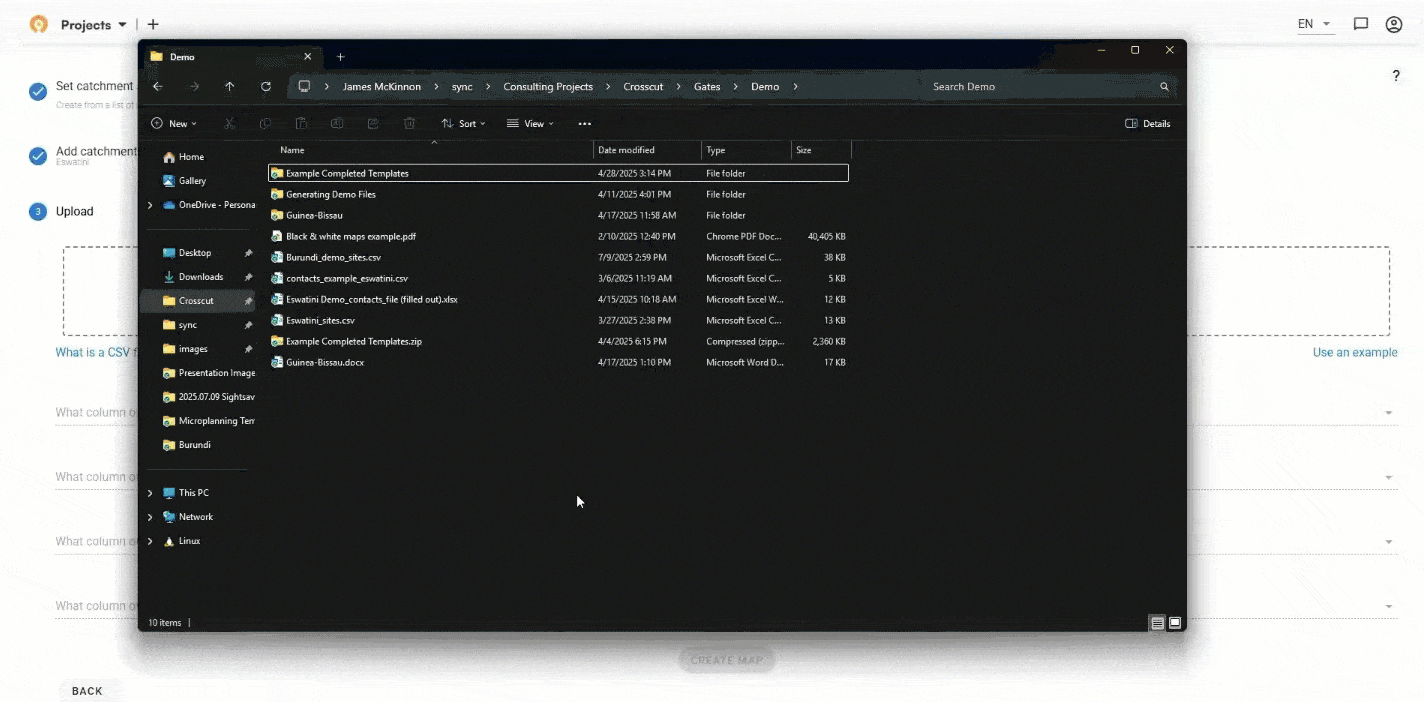
Task: Add a new File Explorer tab
Action: pyautogui.click(x=340, y=57)
